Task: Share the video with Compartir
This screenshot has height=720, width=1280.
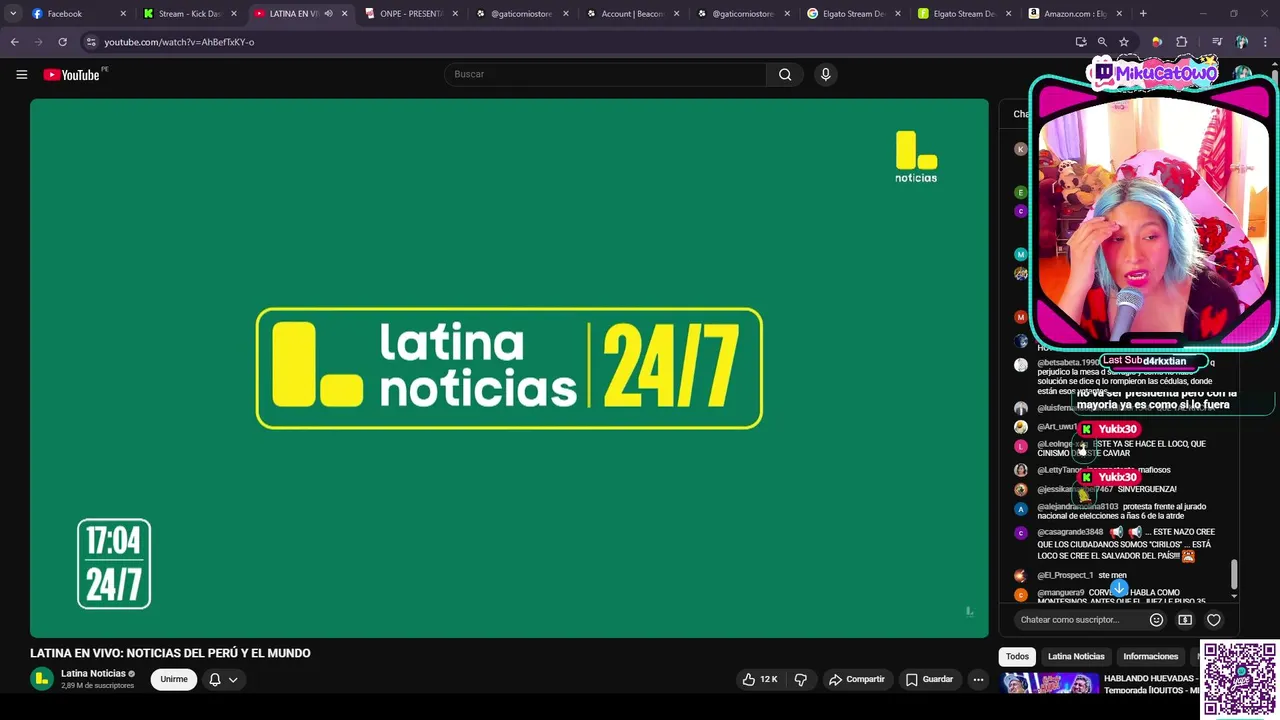Action: click(x=857, y=679)
